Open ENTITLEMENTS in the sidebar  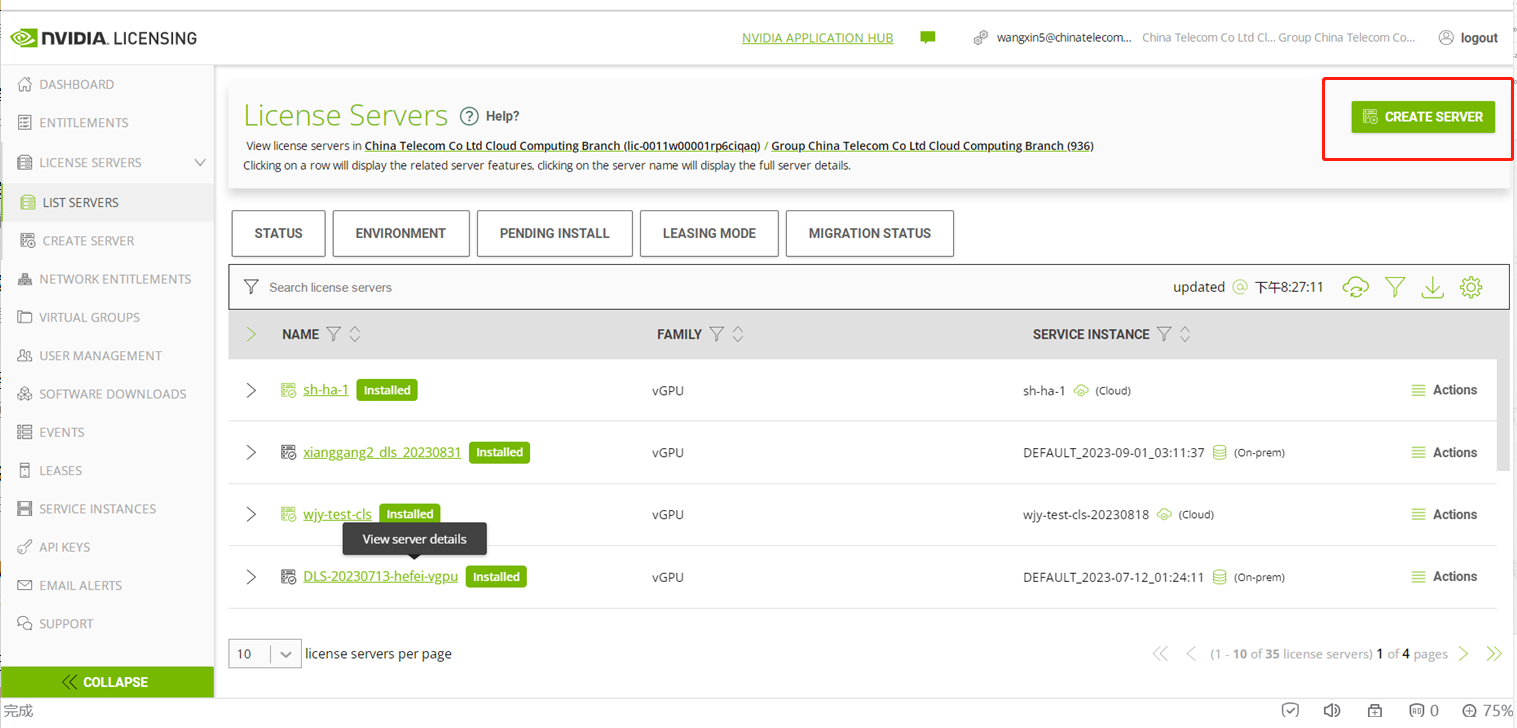coord(84,123)
